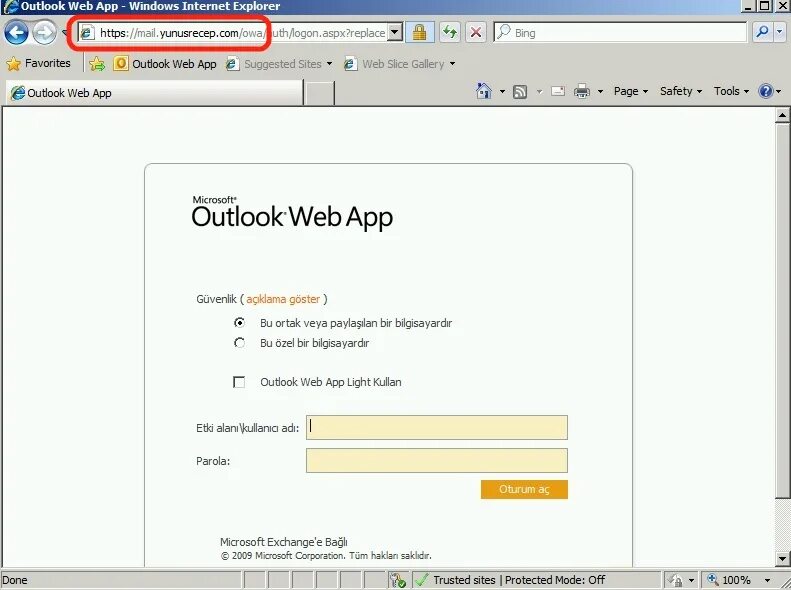The height and width of the screenshot is (590, 791).
Task: Click the page favicon in address bar
Action: [87, 33]
